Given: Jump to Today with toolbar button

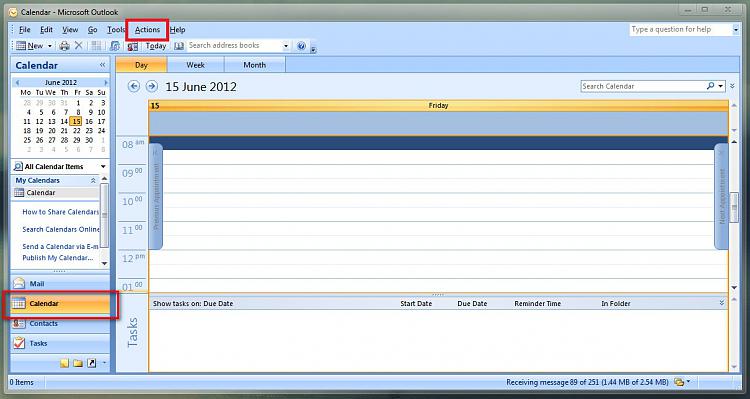Looking at the screenshot, I should tap(156, 46).
